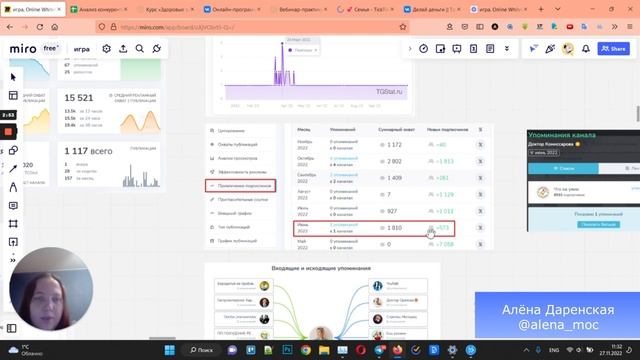The width and height of the screenshot is (640, 360).
Task: Toggle the frames panel at bottom left
Action: tap(11, 328)
